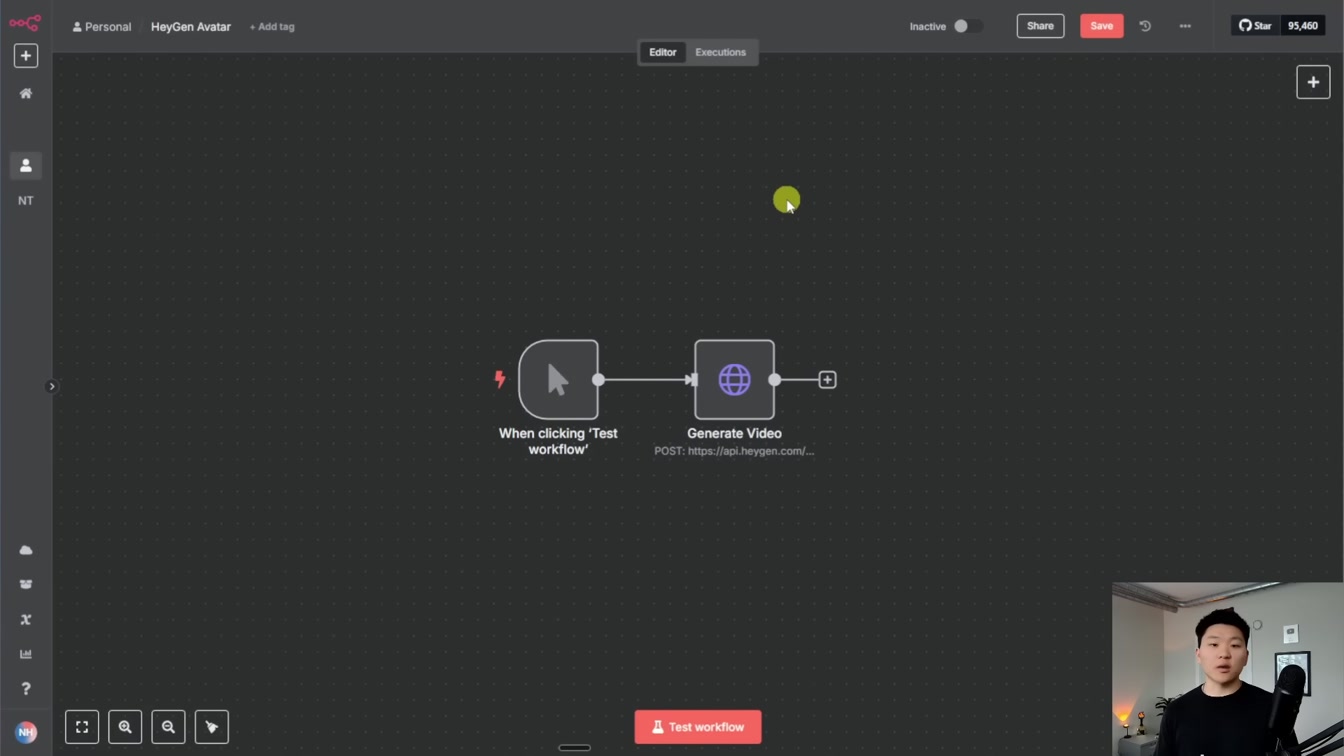This screenshot has width=1344, height=756.
Task: Zoom out on the canvas
Action: (x=168, y=727)
